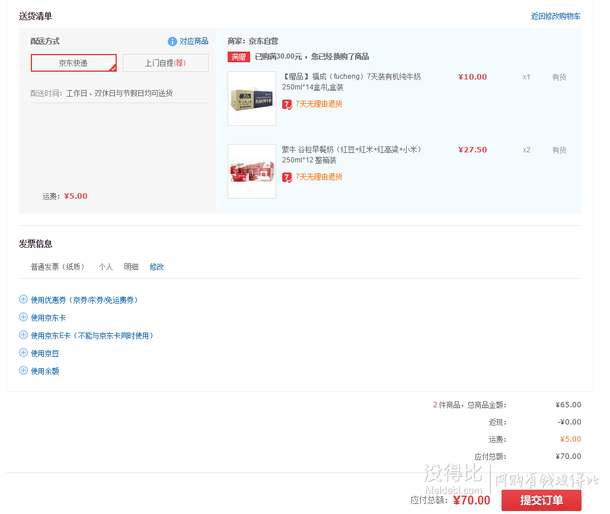Click the ¥10.00 item price
The image size is (610, 514).
(473, 77)
